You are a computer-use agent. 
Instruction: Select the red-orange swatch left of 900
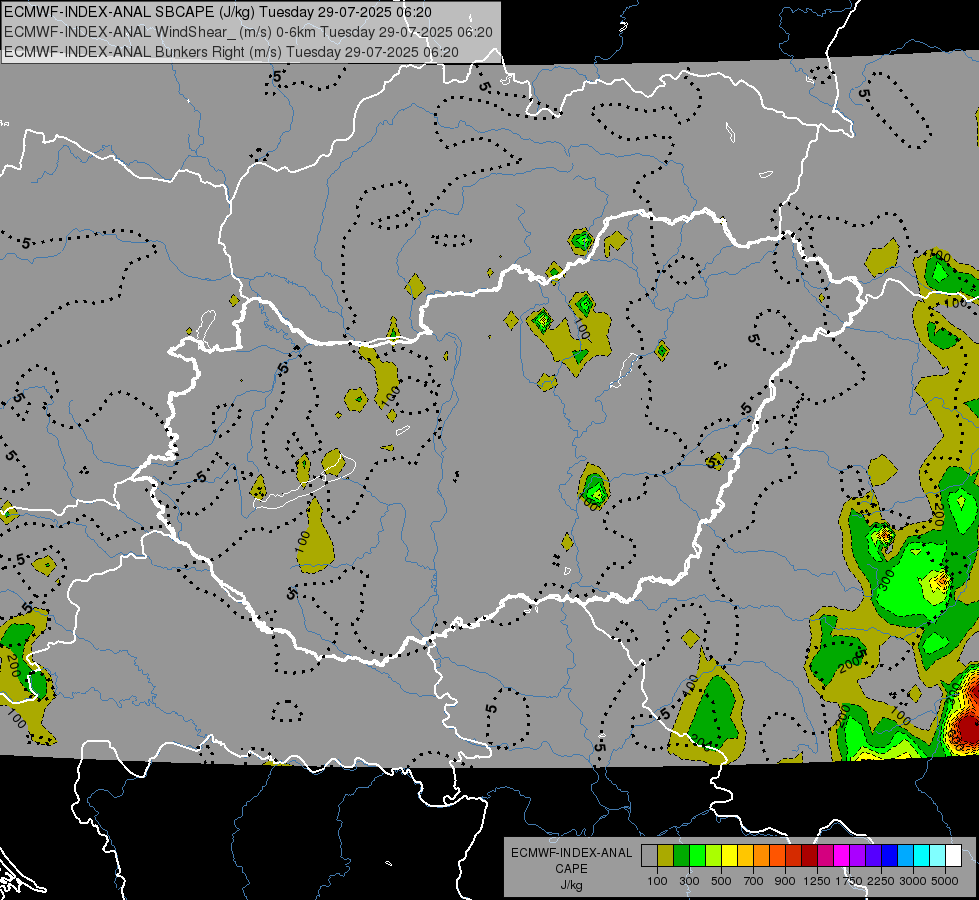777,855
